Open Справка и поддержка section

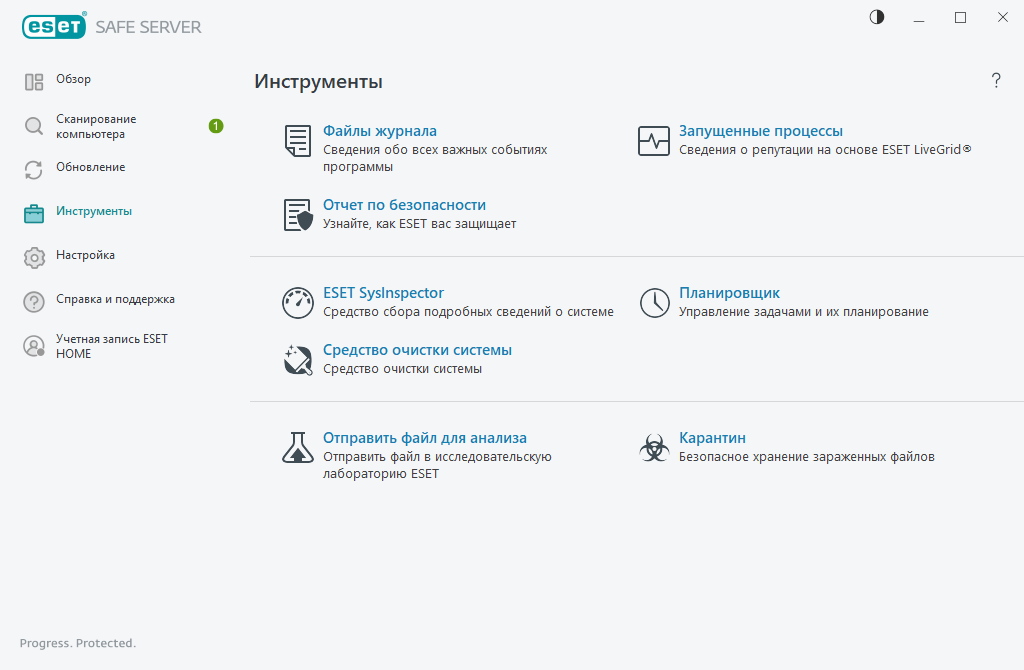(x=115, y=300)
